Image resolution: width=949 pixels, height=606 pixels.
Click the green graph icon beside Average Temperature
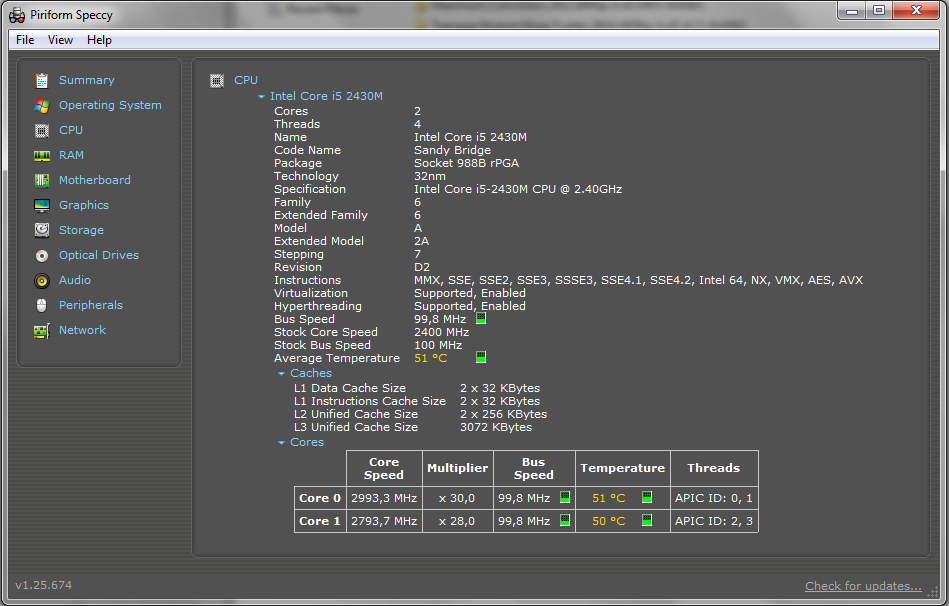click(481, 357)
